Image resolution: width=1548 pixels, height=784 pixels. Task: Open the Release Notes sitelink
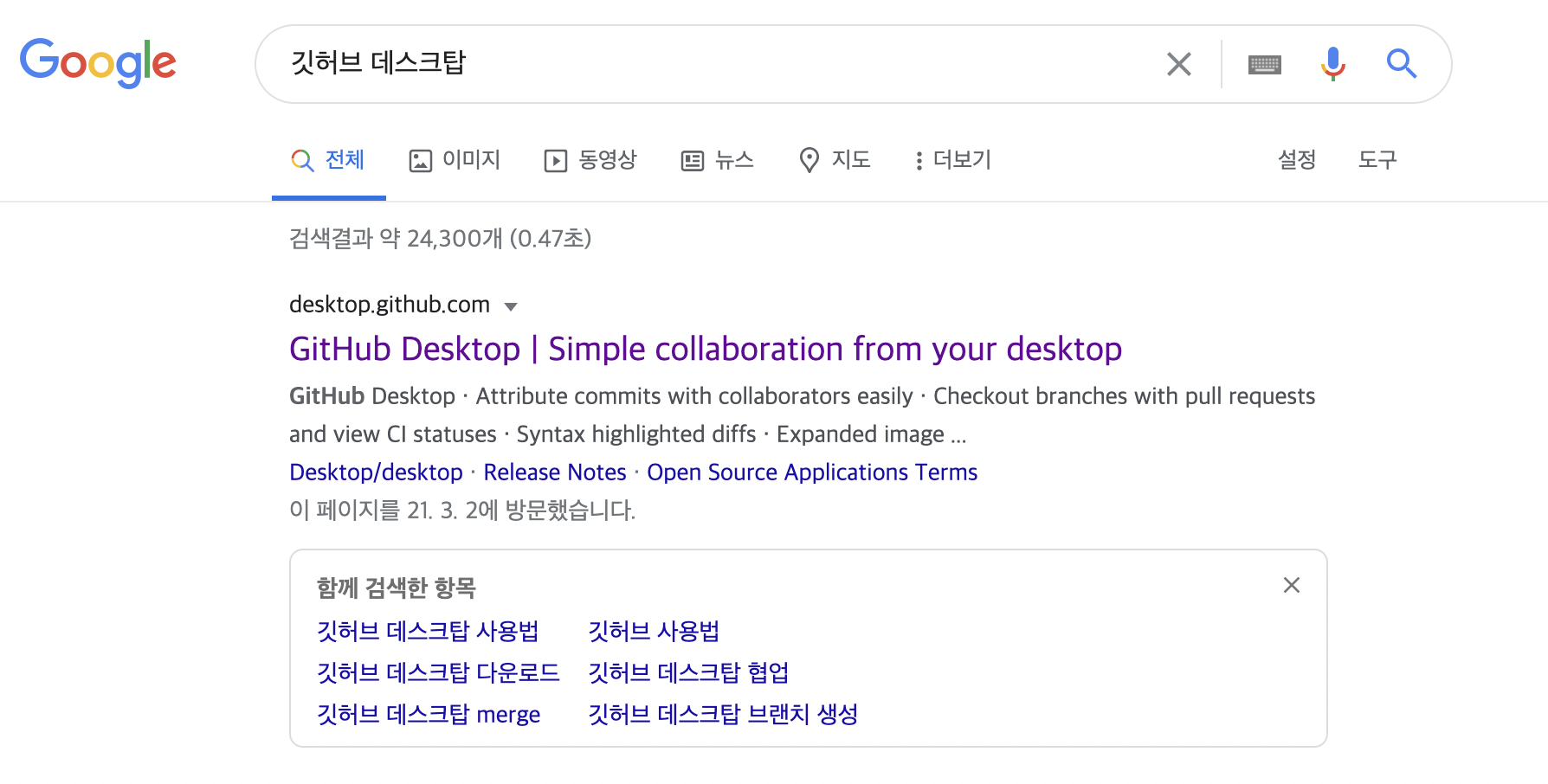[555, 472]
